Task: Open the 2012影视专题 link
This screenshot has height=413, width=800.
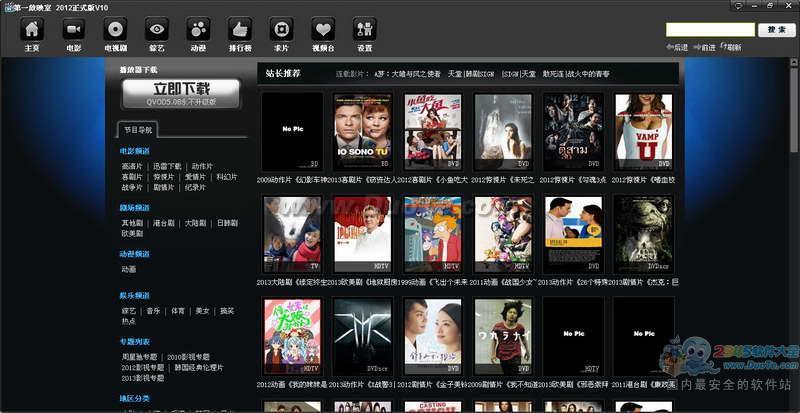Action: coord(143,368)
